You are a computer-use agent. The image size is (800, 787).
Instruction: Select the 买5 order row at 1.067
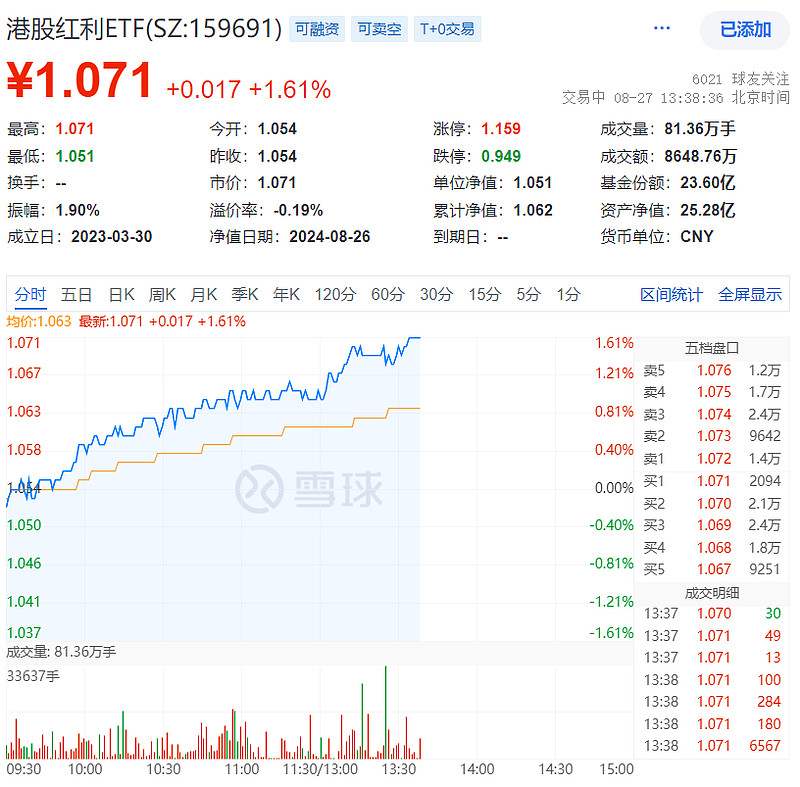pos(712,569)
